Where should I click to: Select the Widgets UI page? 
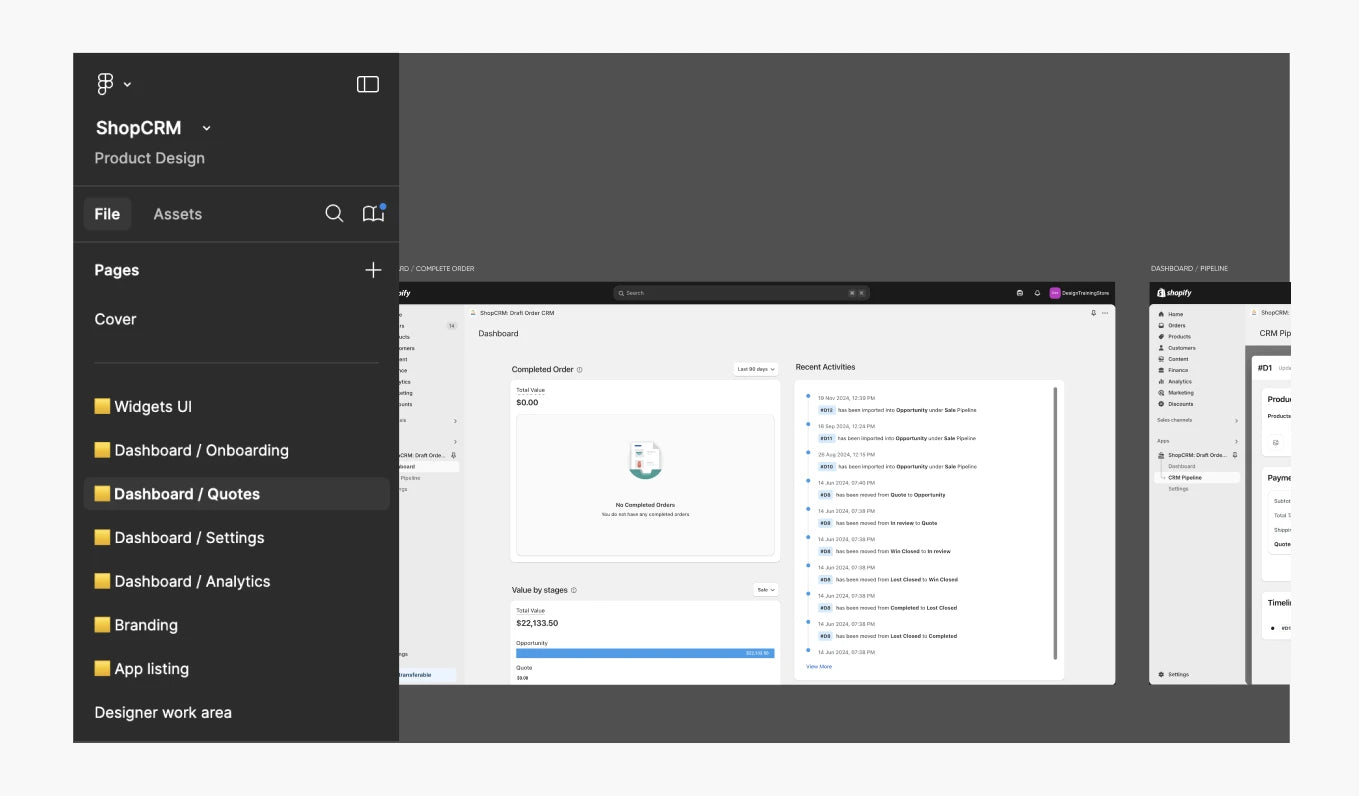click(152, 407)
